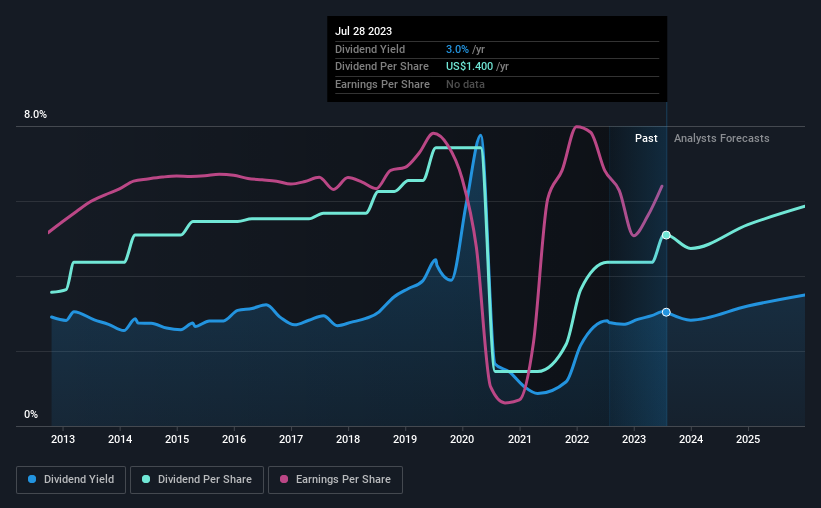Click the 'No data' earnings value
821x508 pixels.
pos(465,84)
